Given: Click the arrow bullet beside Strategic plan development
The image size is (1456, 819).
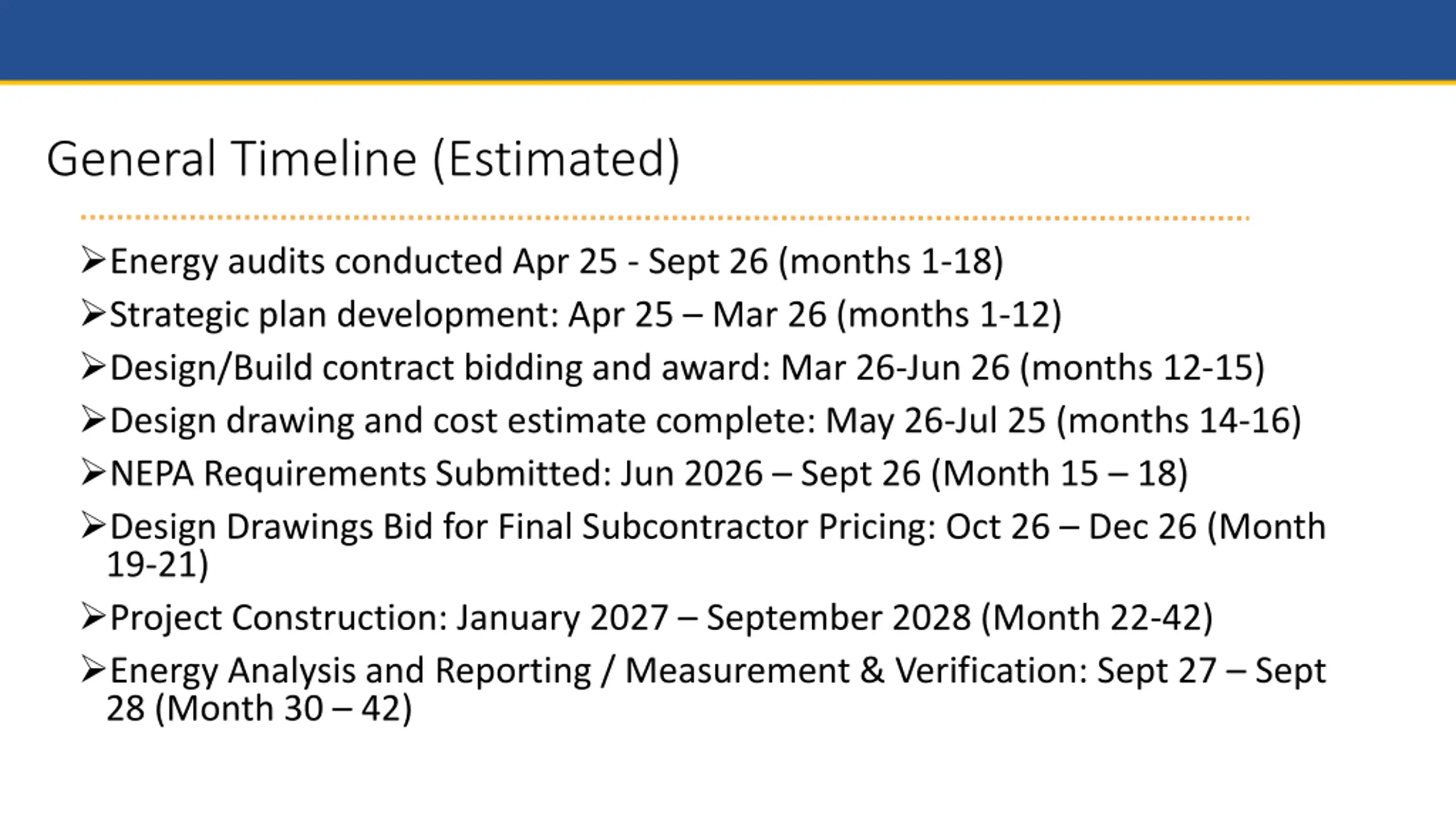Looking at the screenshot, I should pyautogui.click(x=93, y=313).
